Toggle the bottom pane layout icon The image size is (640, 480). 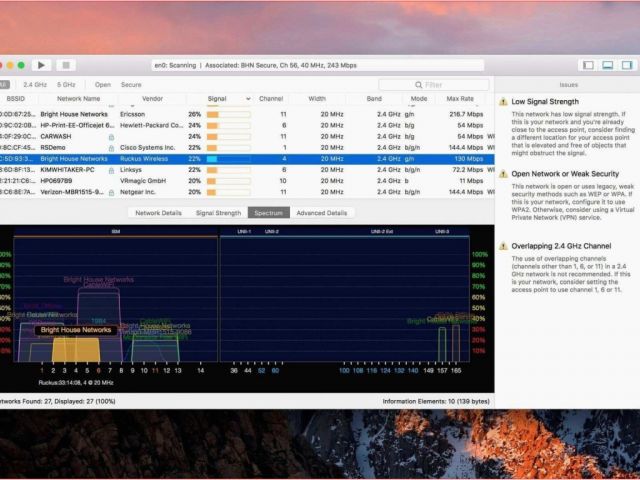tap(606, 65)
